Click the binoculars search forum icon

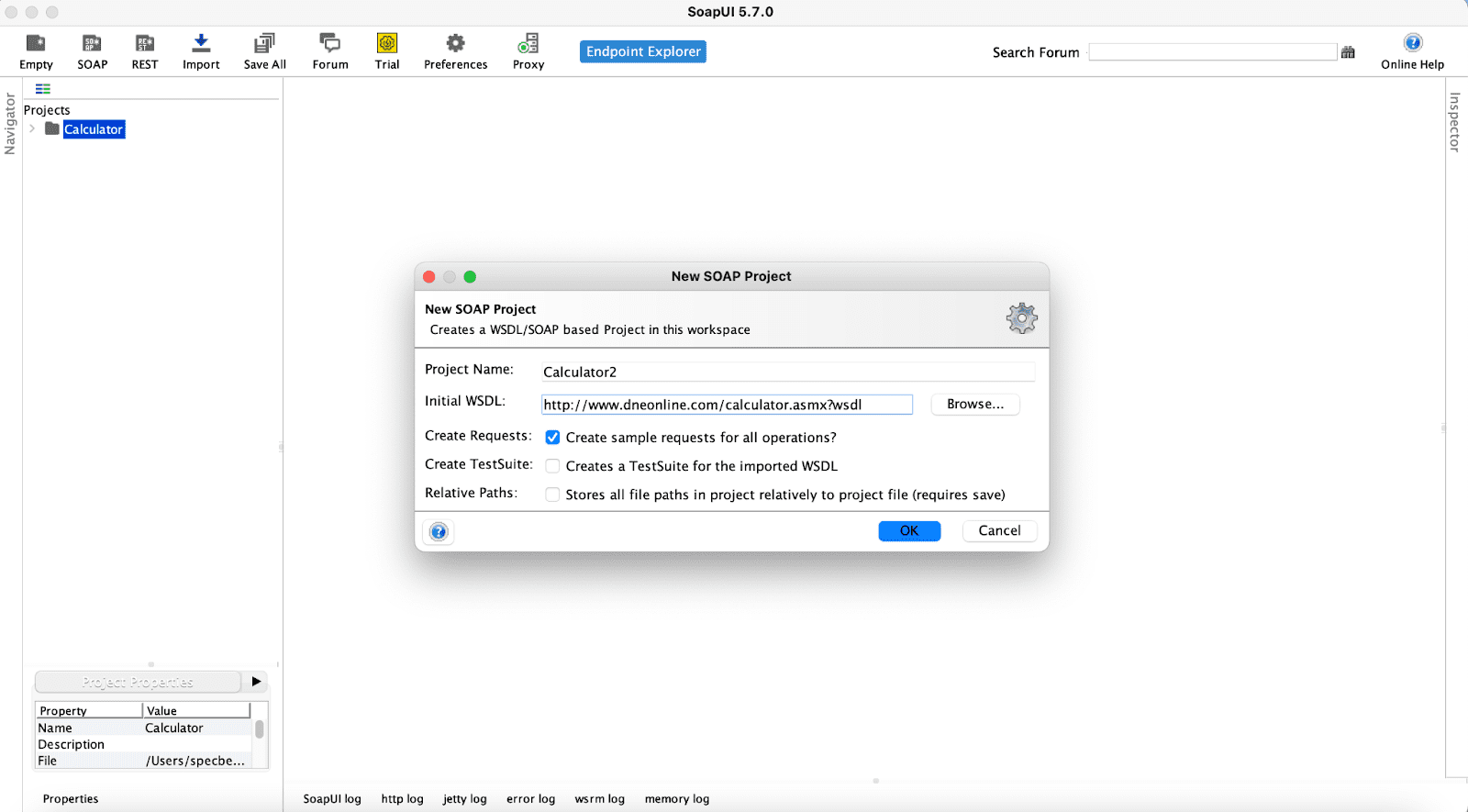[1348, 52]
